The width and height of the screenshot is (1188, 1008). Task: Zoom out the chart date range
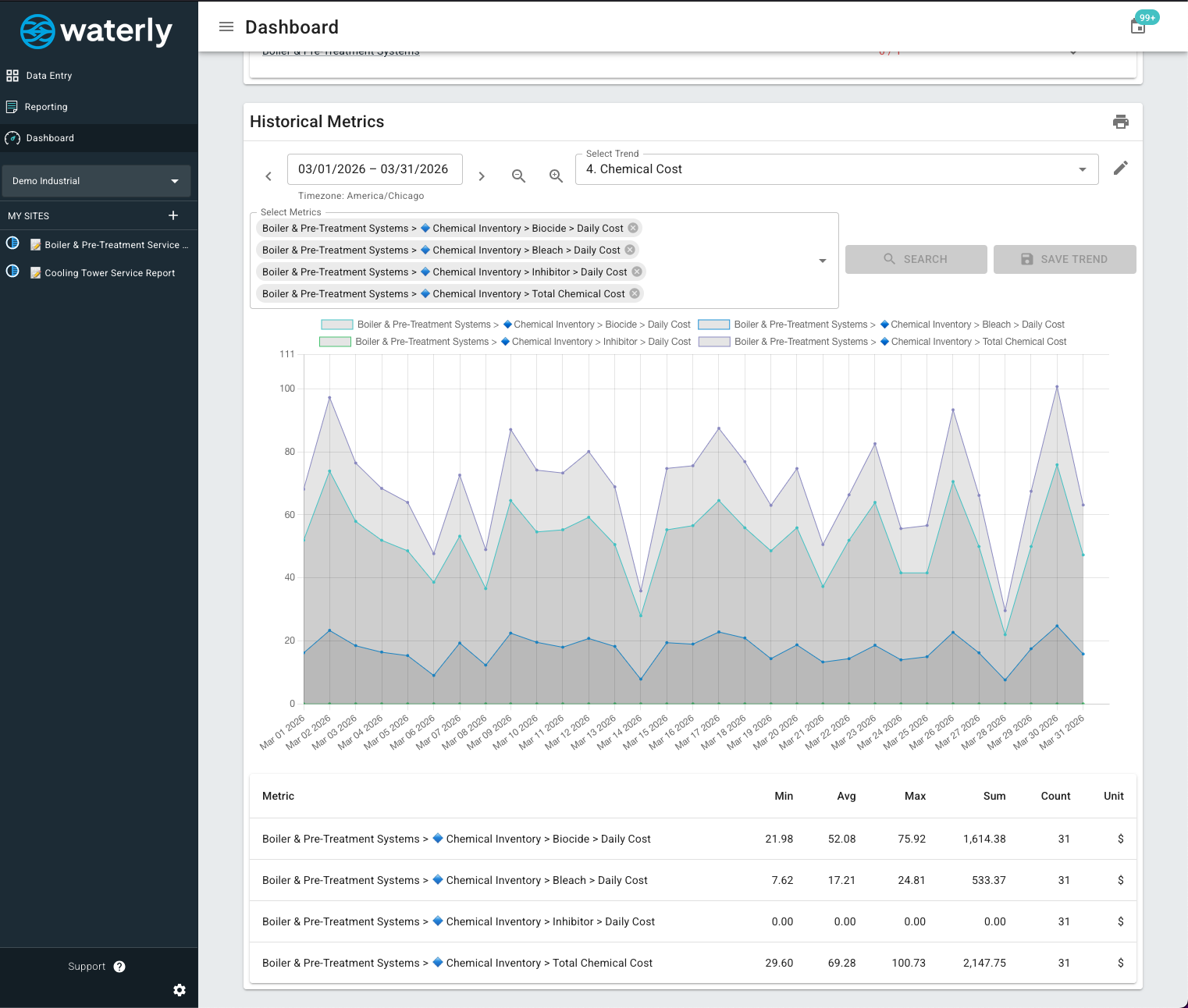click(x=518, y=176)
